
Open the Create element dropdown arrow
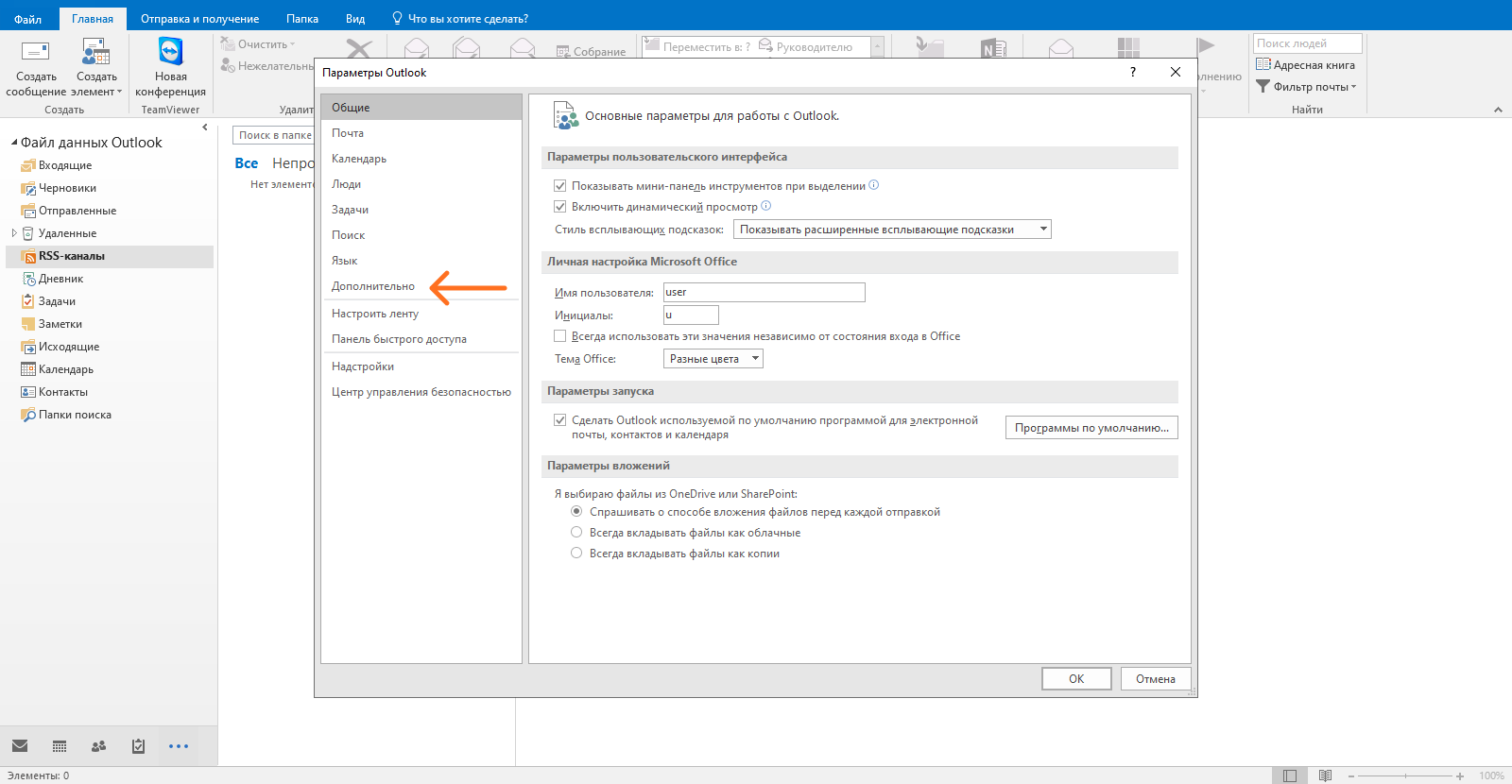click(x=119, y=92)
